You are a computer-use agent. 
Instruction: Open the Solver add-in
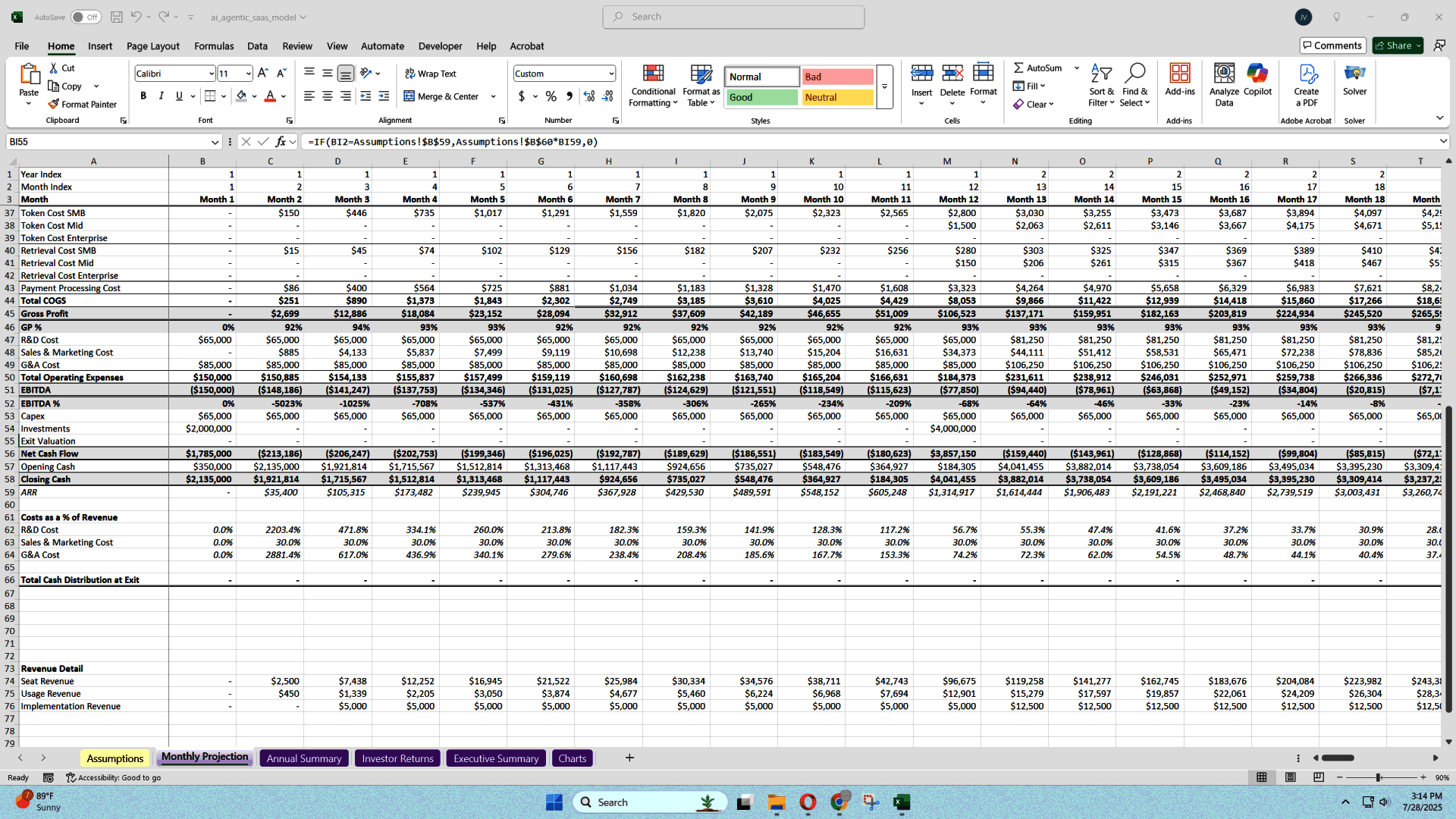pyautogui.click(x=1355, y=80)
